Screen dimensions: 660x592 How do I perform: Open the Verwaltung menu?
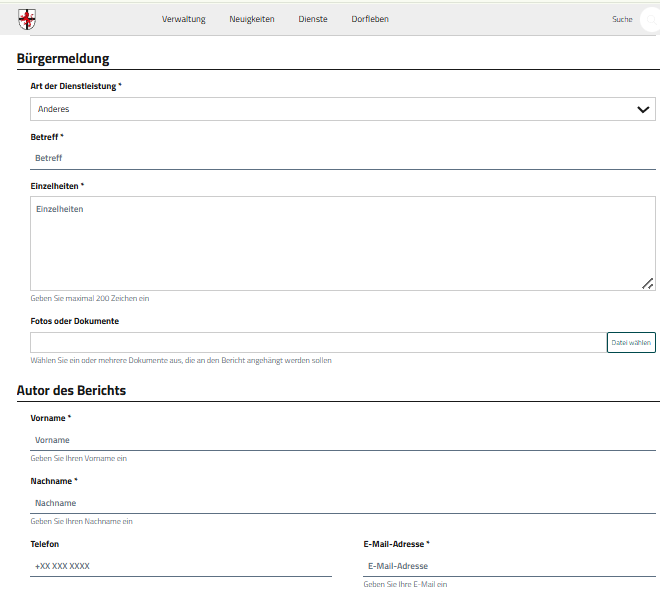(183, 19)
